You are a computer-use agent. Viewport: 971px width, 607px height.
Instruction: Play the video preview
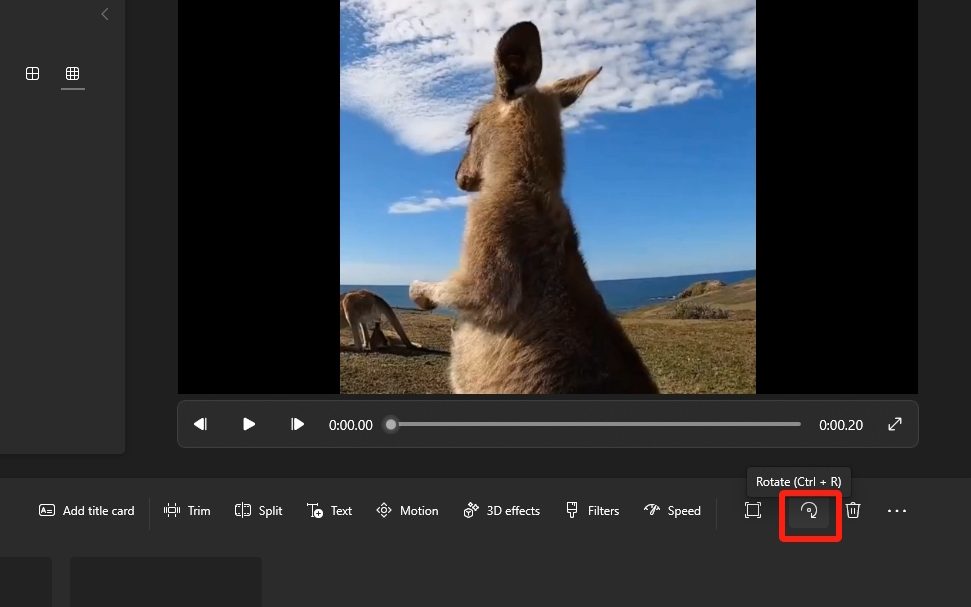click(x=248, y=424)
